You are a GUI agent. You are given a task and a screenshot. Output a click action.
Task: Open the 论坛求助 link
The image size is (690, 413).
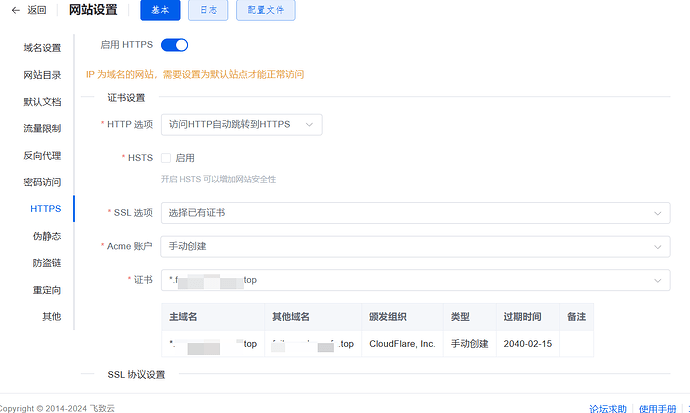click(x=608, y=409)
